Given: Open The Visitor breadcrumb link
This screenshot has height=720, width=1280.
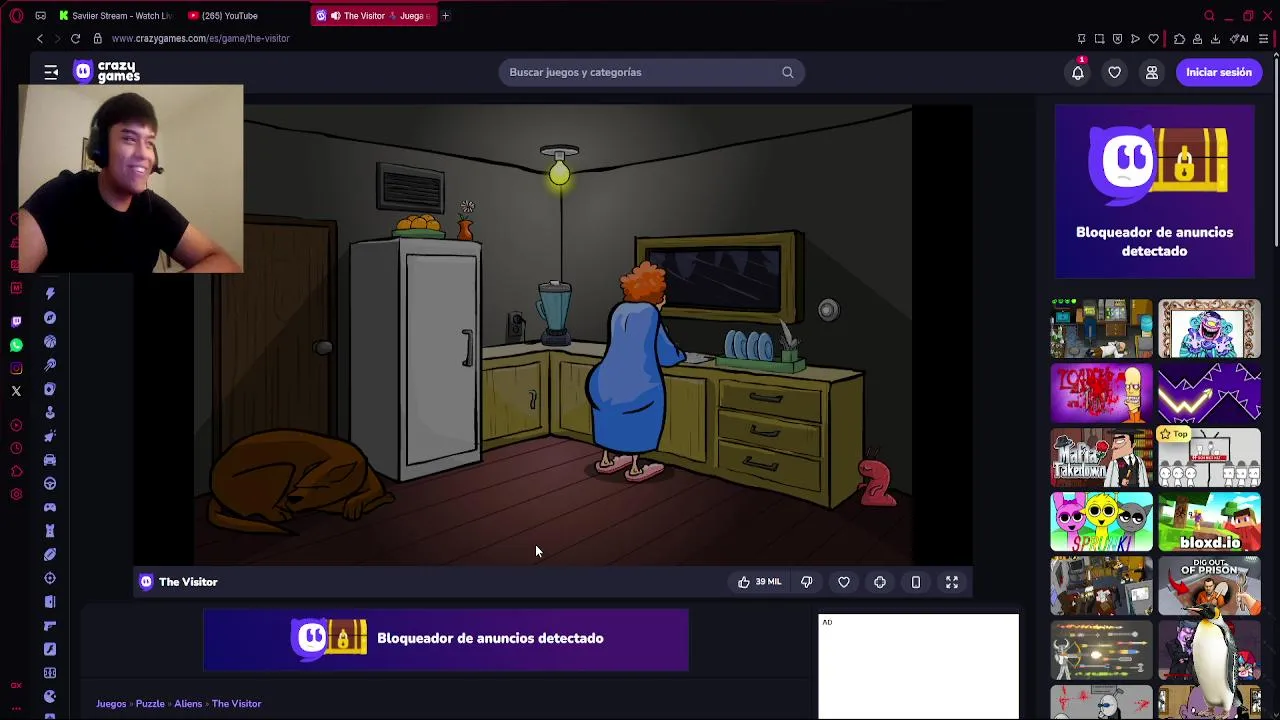Looking at the screenshot, I should (236, 704).
